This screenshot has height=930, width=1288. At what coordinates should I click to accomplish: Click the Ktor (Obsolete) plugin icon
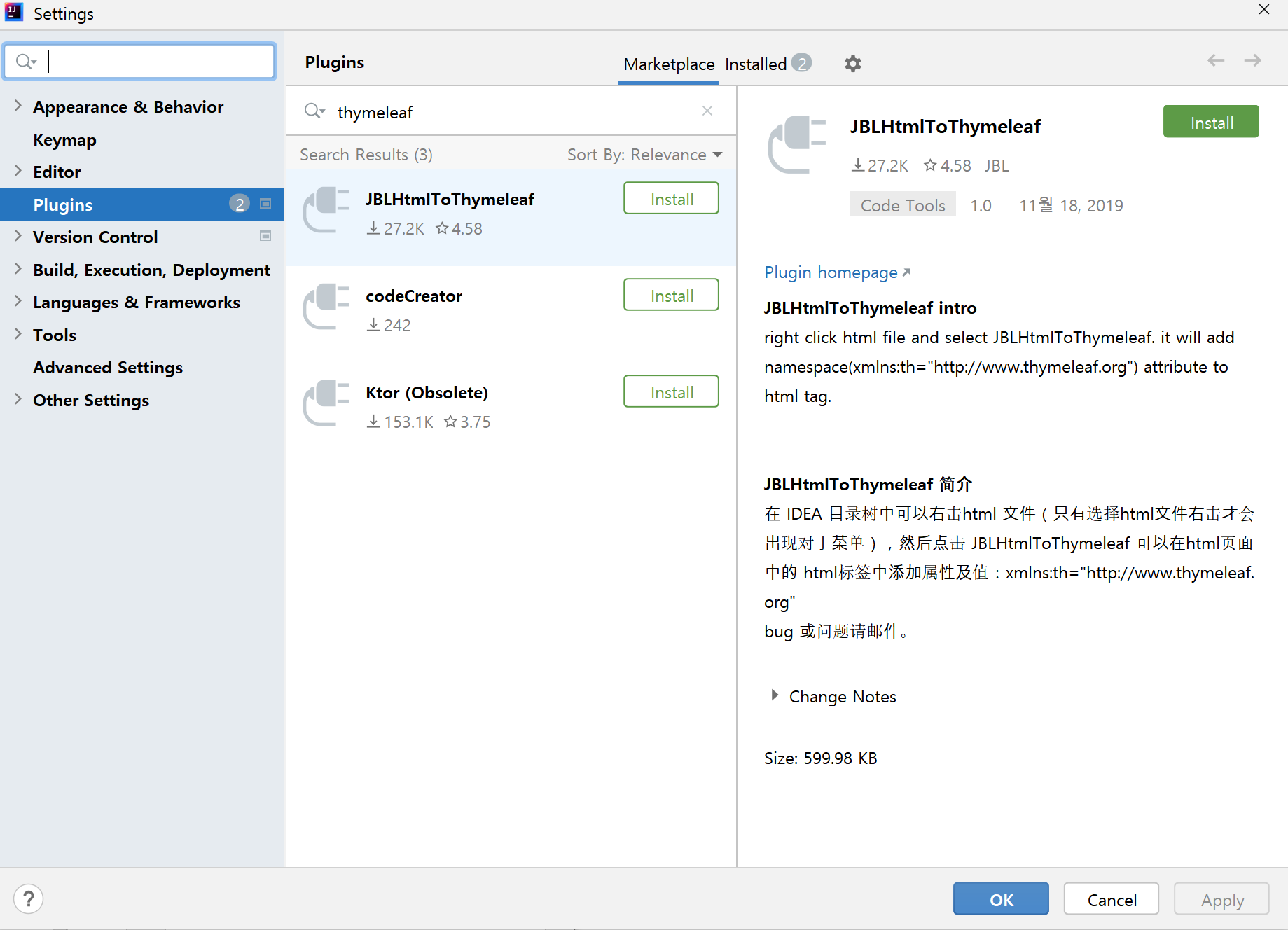coord(326,402)
